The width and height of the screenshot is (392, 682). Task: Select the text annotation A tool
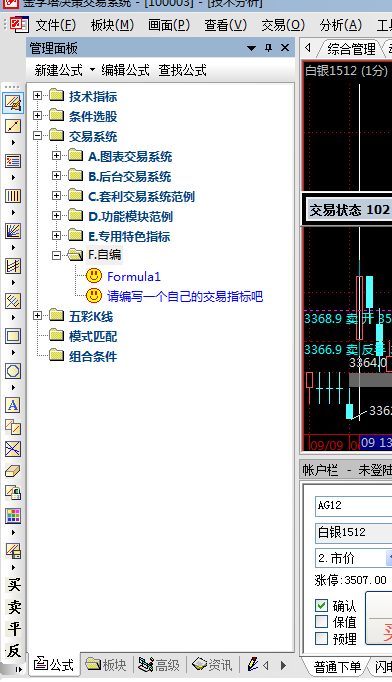coord(13,405)
